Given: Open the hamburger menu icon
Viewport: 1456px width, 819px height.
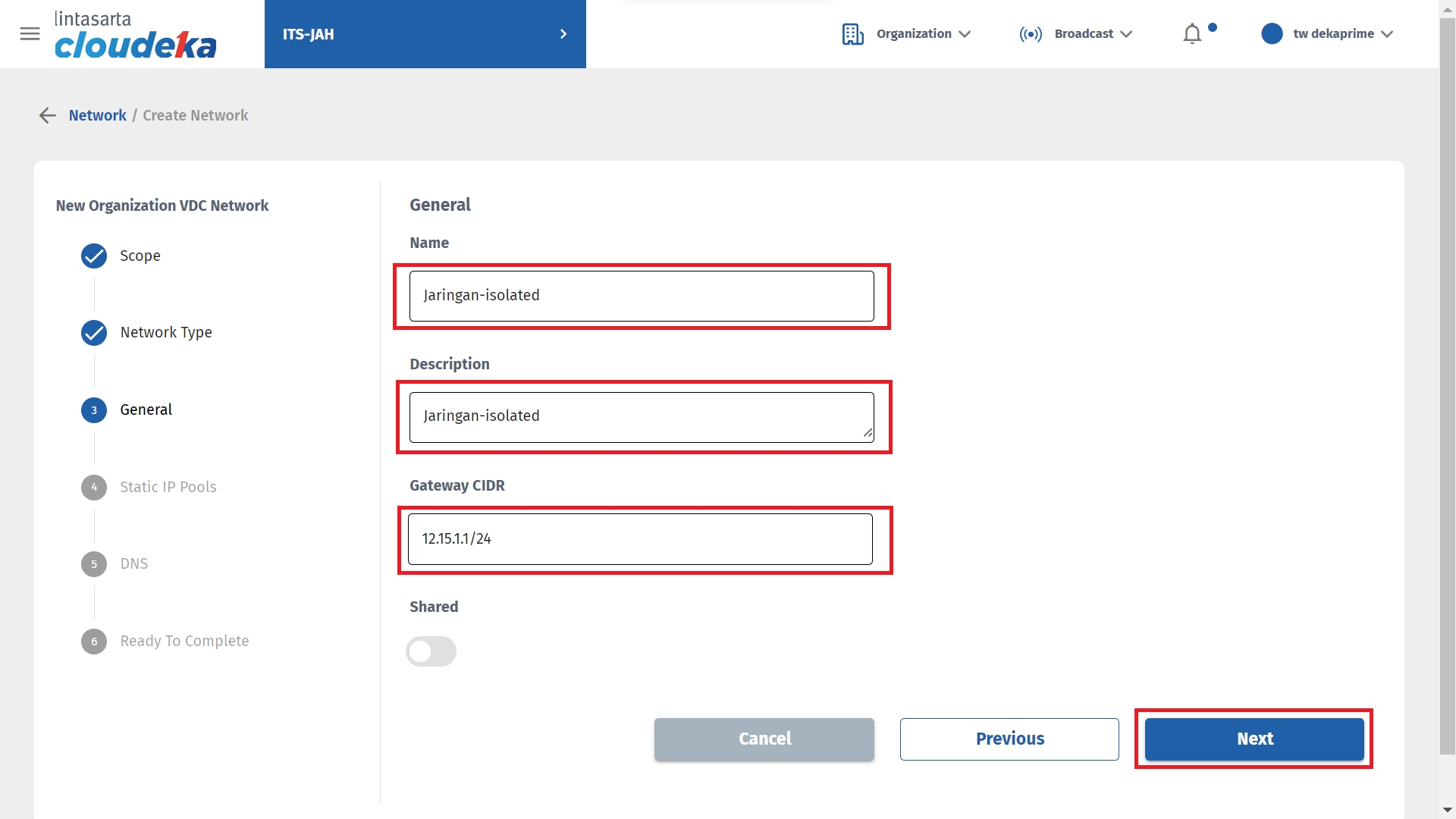Looking at the screenshot, I should [x=30, y=34].
